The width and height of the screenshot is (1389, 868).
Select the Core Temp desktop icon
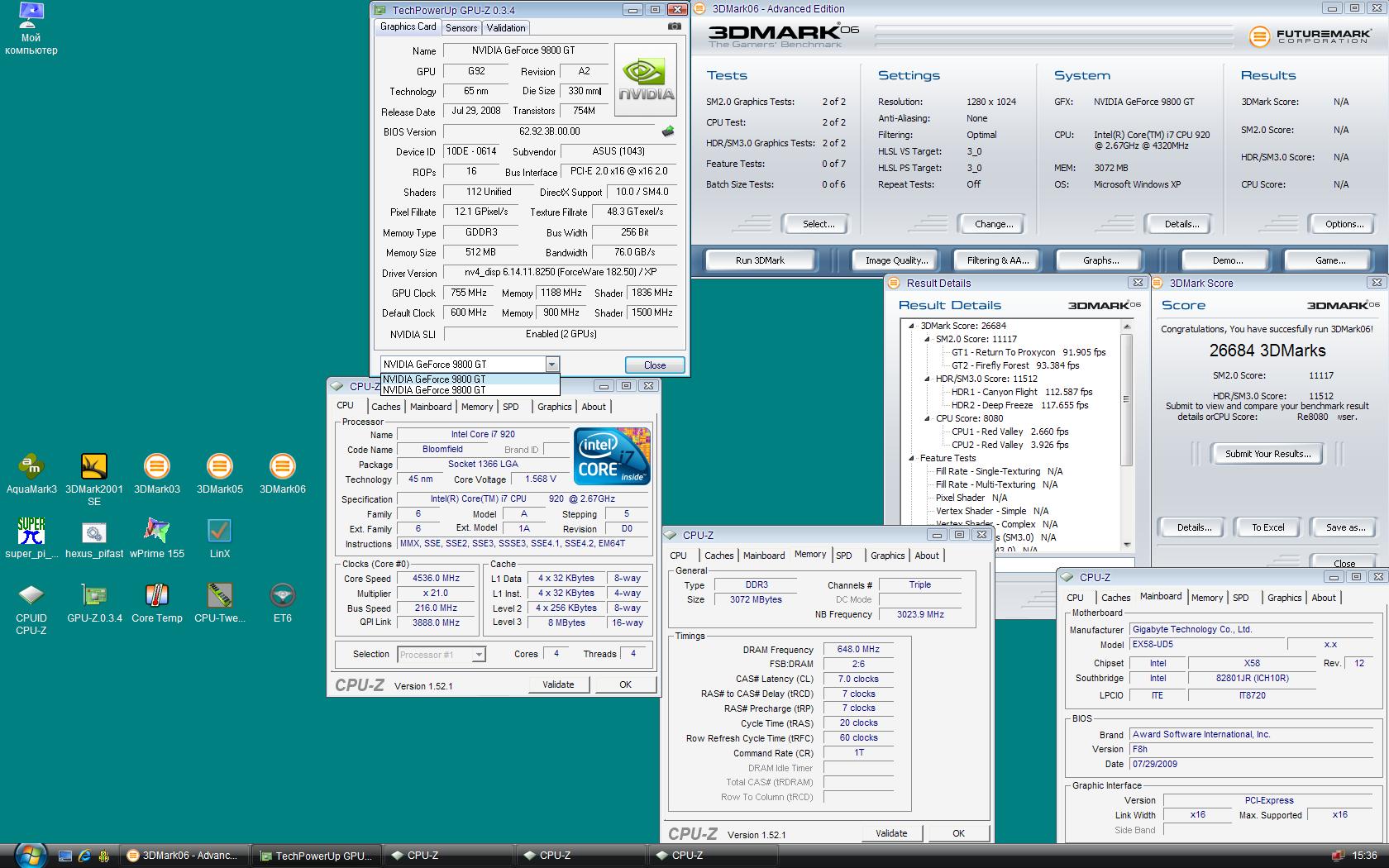157,603
